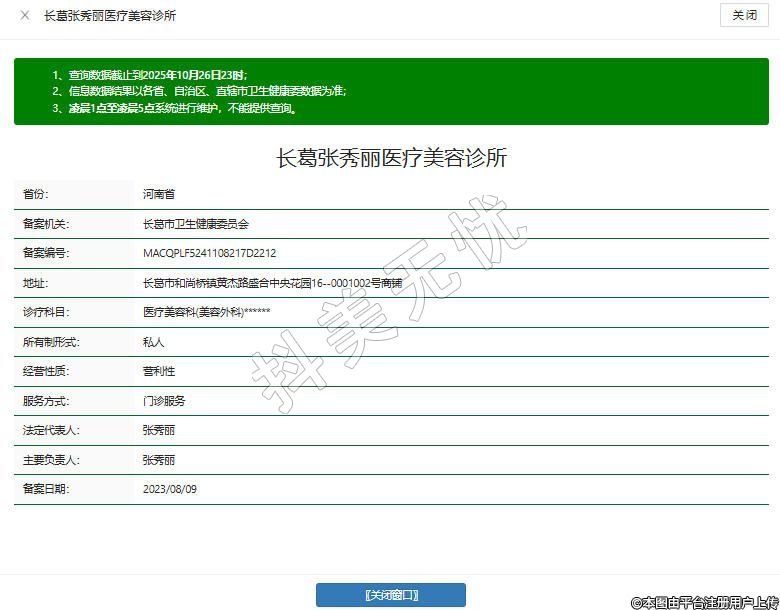Viewport: 780px width, 610px height.
Task: Click the blue [关闭窗口] button
Action: [390, 595]
